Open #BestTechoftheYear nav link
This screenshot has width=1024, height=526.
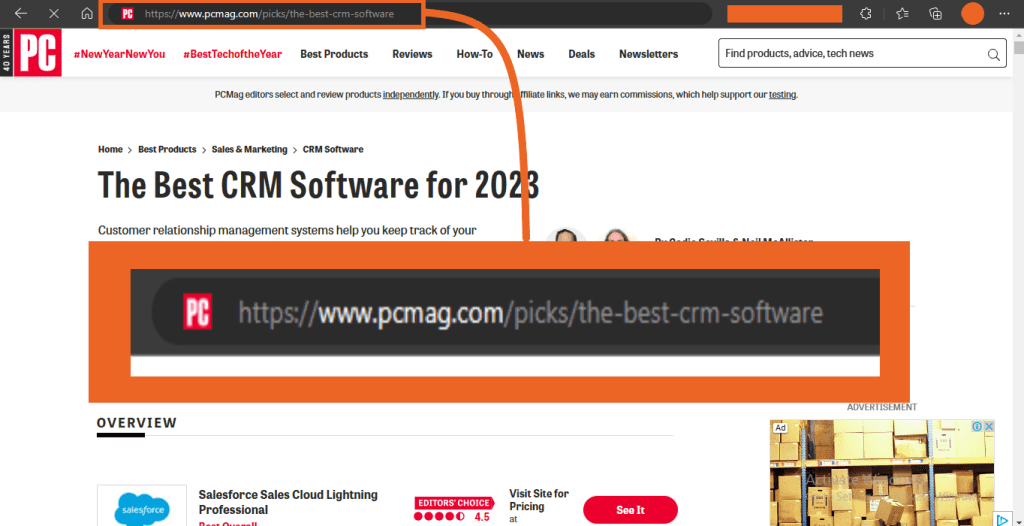click(232, 54)
